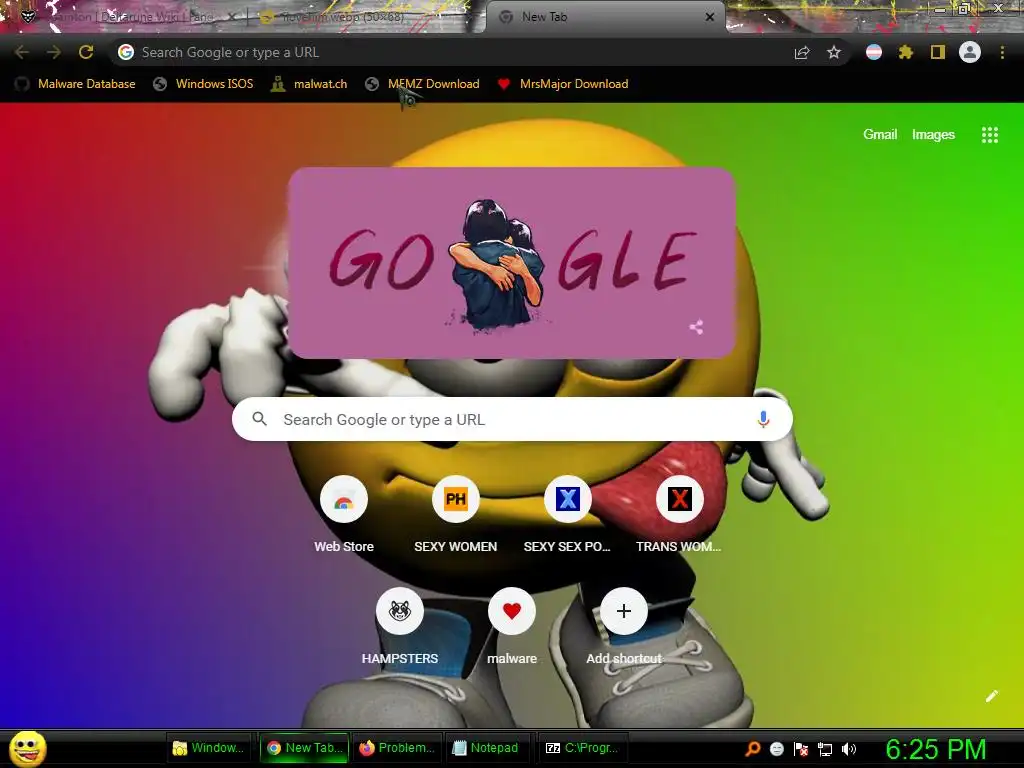The height and width of the screenshot is (768, 1024).
Task: Click the magnifier icon in the search box
Action: pyautogui.click(x=259, y=419)
